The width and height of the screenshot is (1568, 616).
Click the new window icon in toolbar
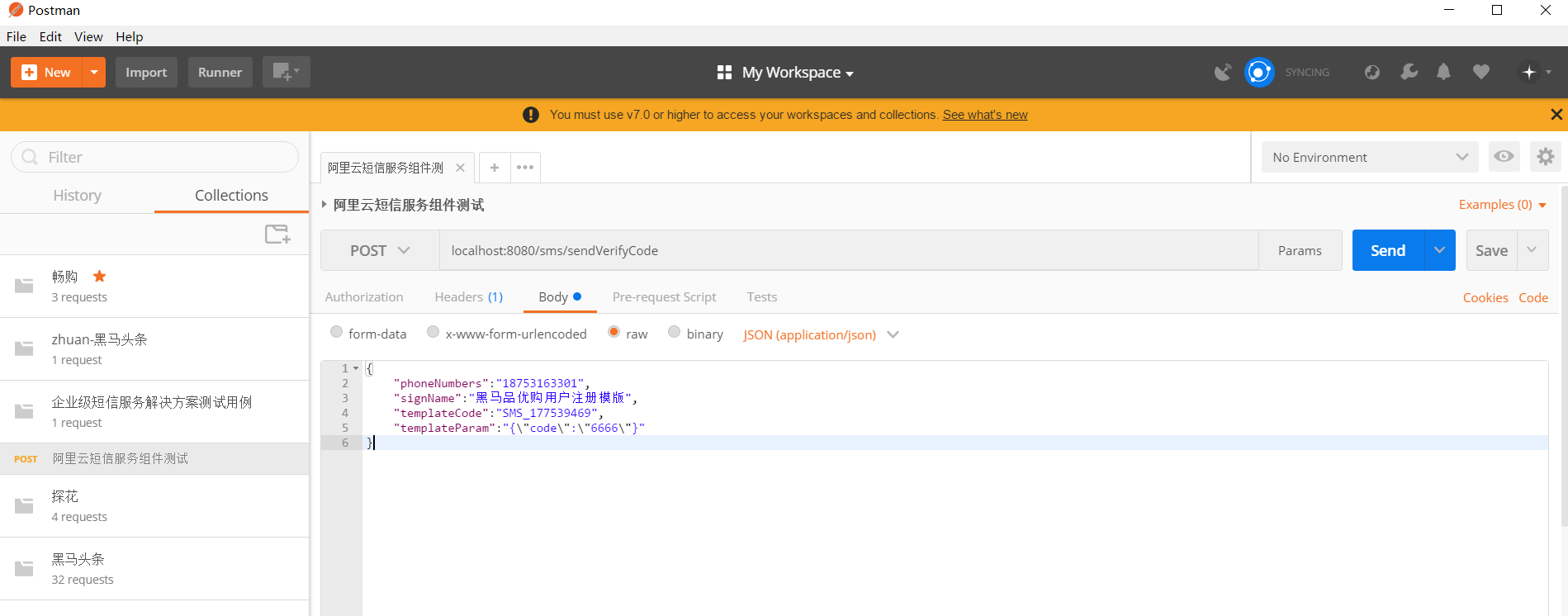pyautogui.click(x=286, y=72)
